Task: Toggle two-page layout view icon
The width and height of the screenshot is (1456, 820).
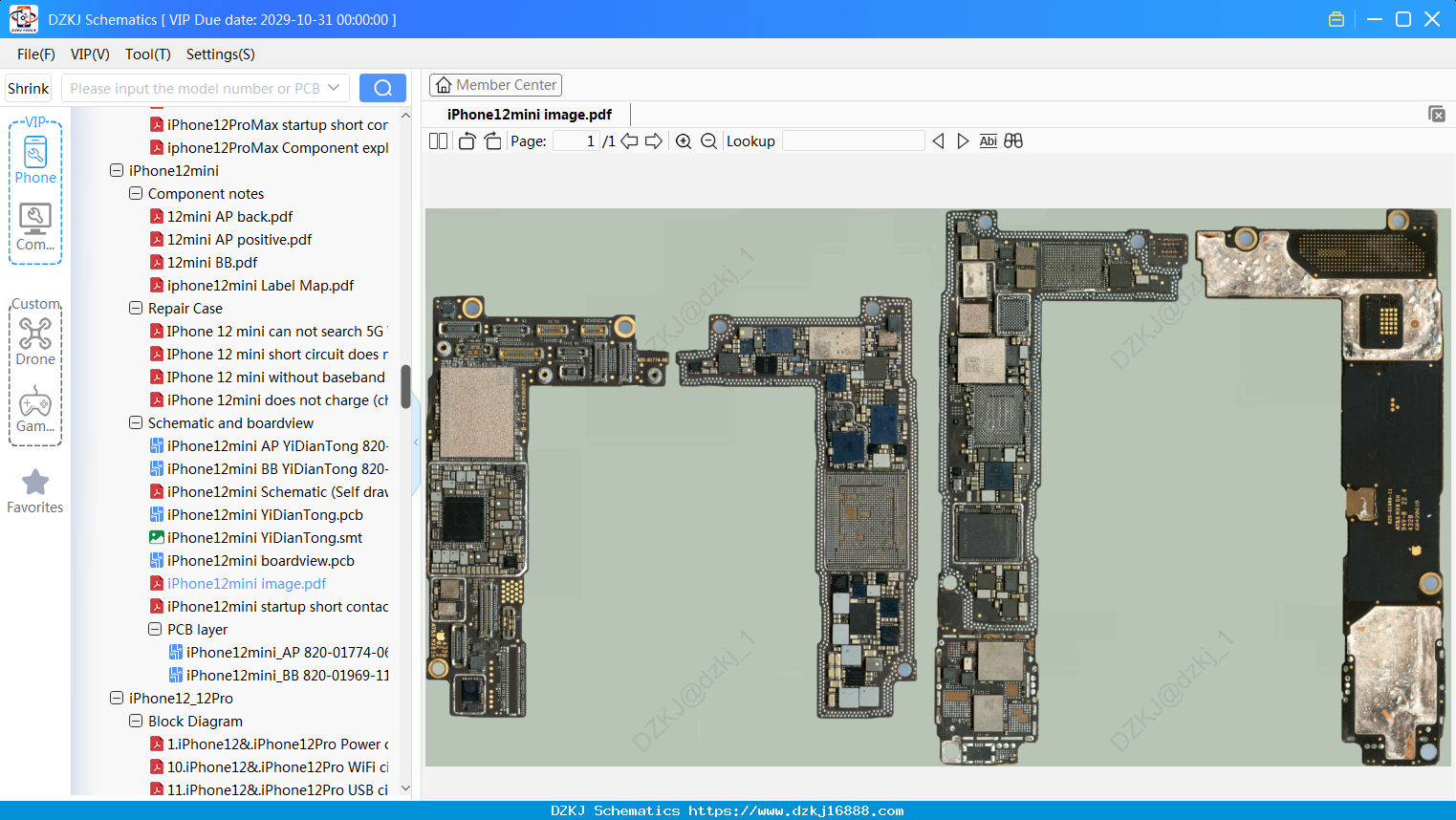Action: [x=438, y=141]
